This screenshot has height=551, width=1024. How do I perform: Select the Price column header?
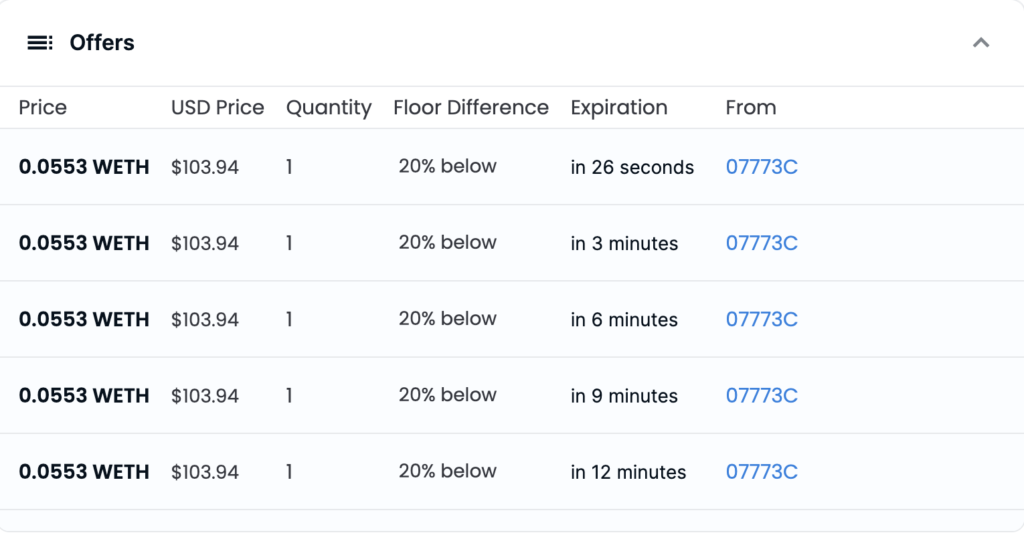[x=42, y=108]
